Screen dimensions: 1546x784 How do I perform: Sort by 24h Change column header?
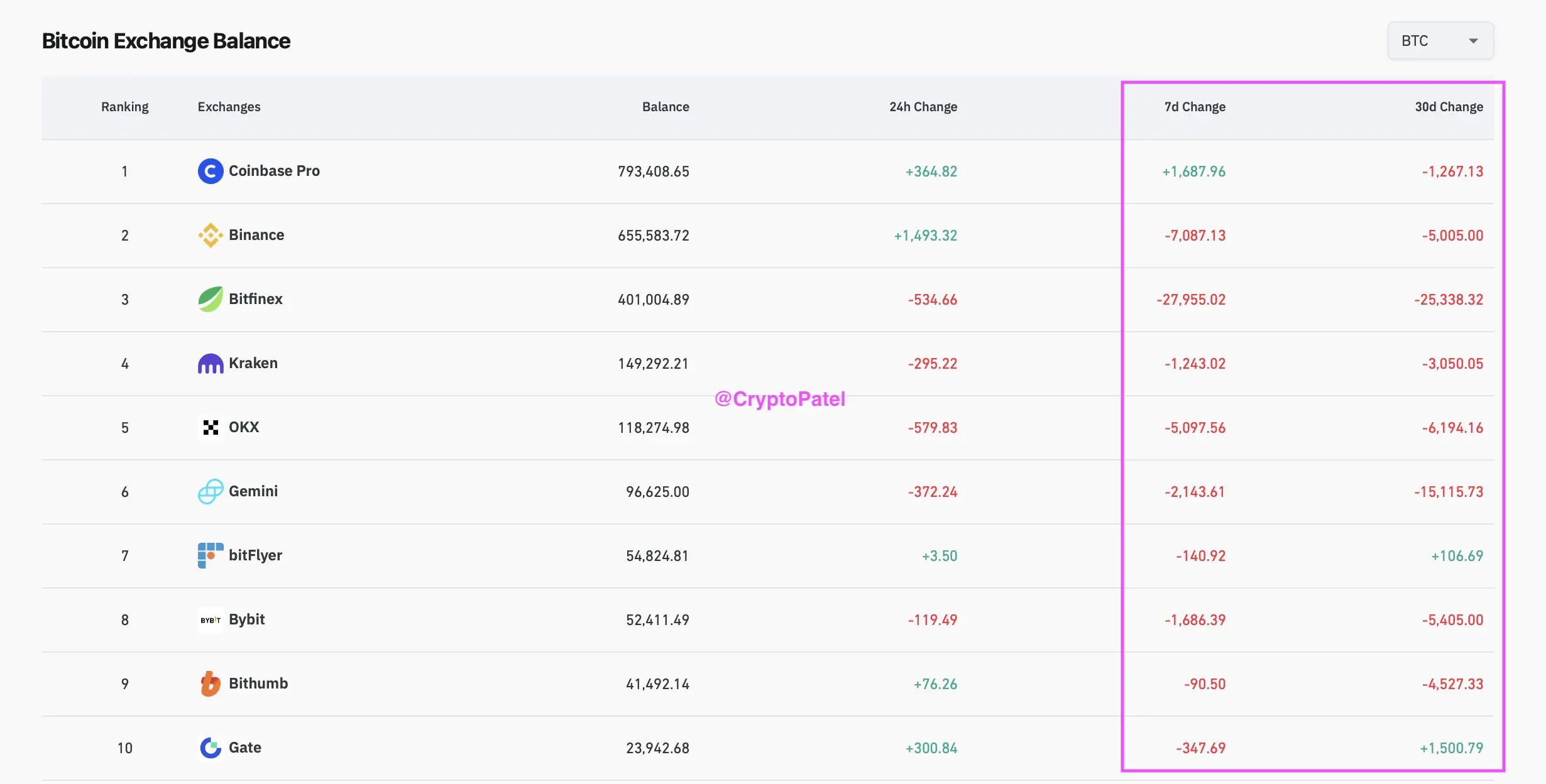tap(923, 107)
